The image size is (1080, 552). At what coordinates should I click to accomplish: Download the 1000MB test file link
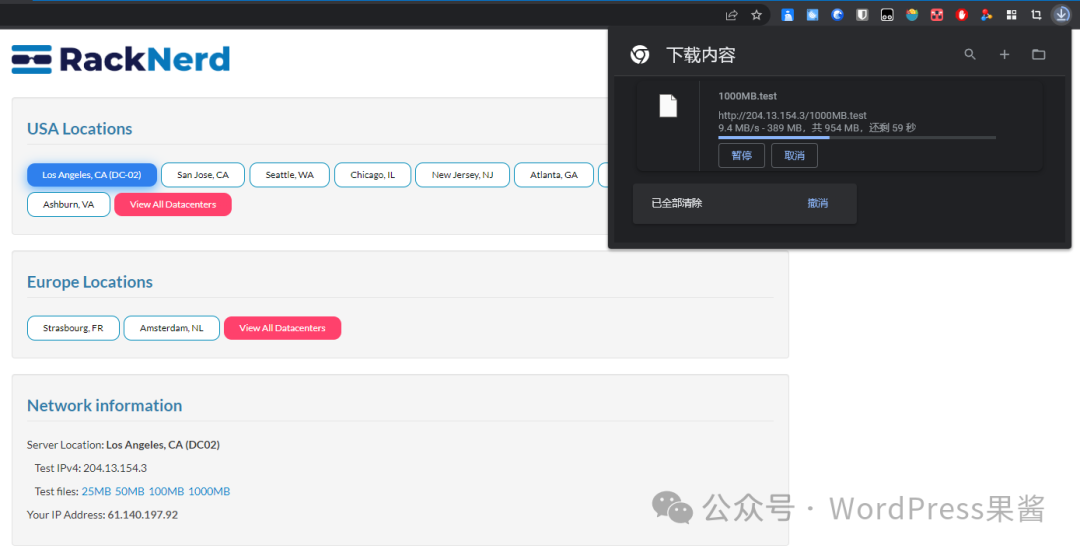pos(209,491)
